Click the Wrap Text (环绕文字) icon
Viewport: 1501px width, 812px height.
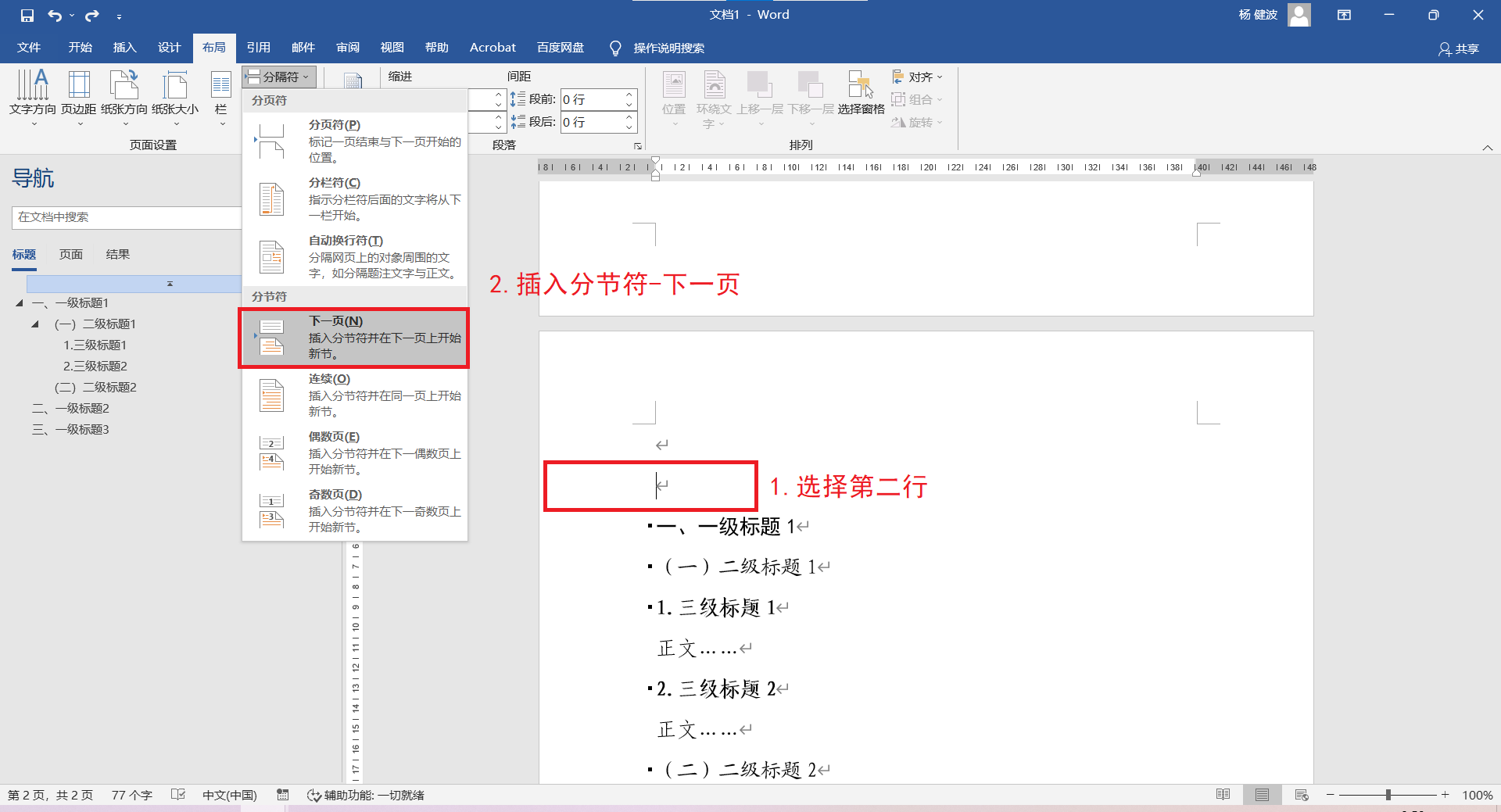715,84
